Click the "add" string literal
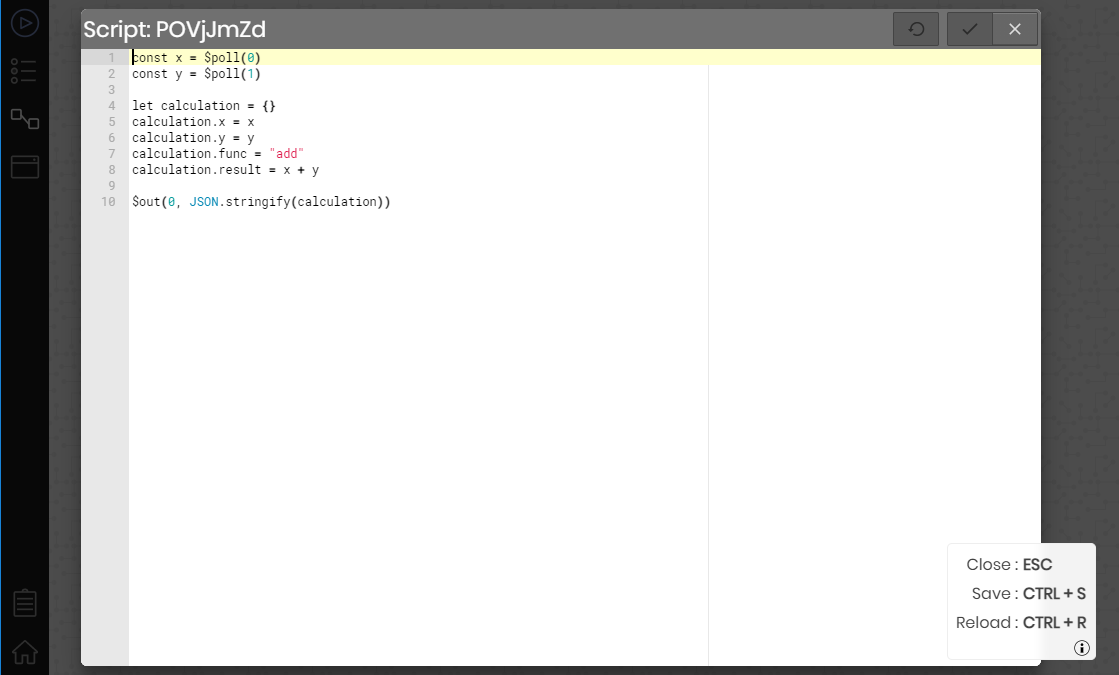 (286, 153)
